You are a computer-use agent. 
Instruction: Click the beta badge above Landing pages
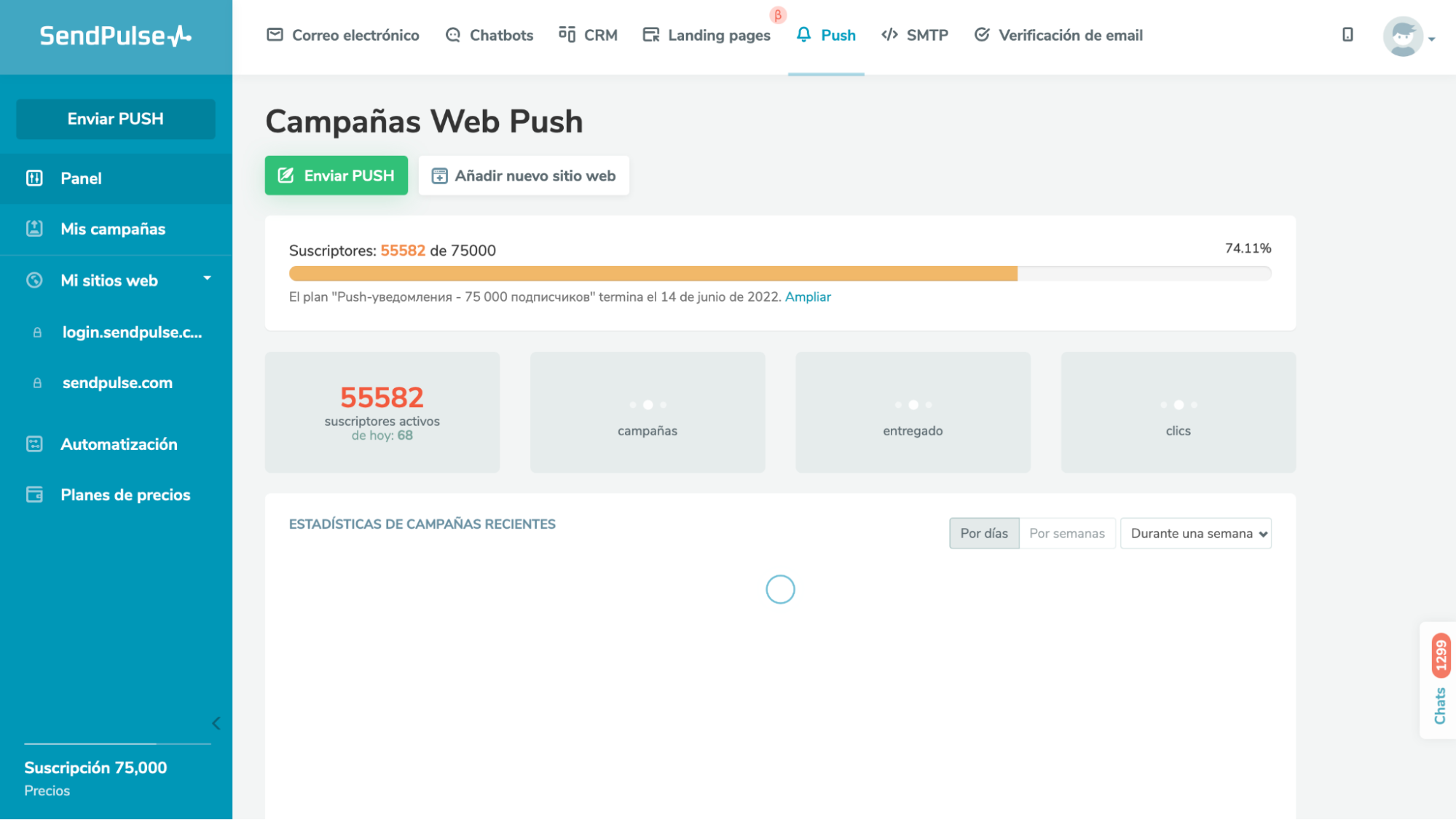(778, 15)
